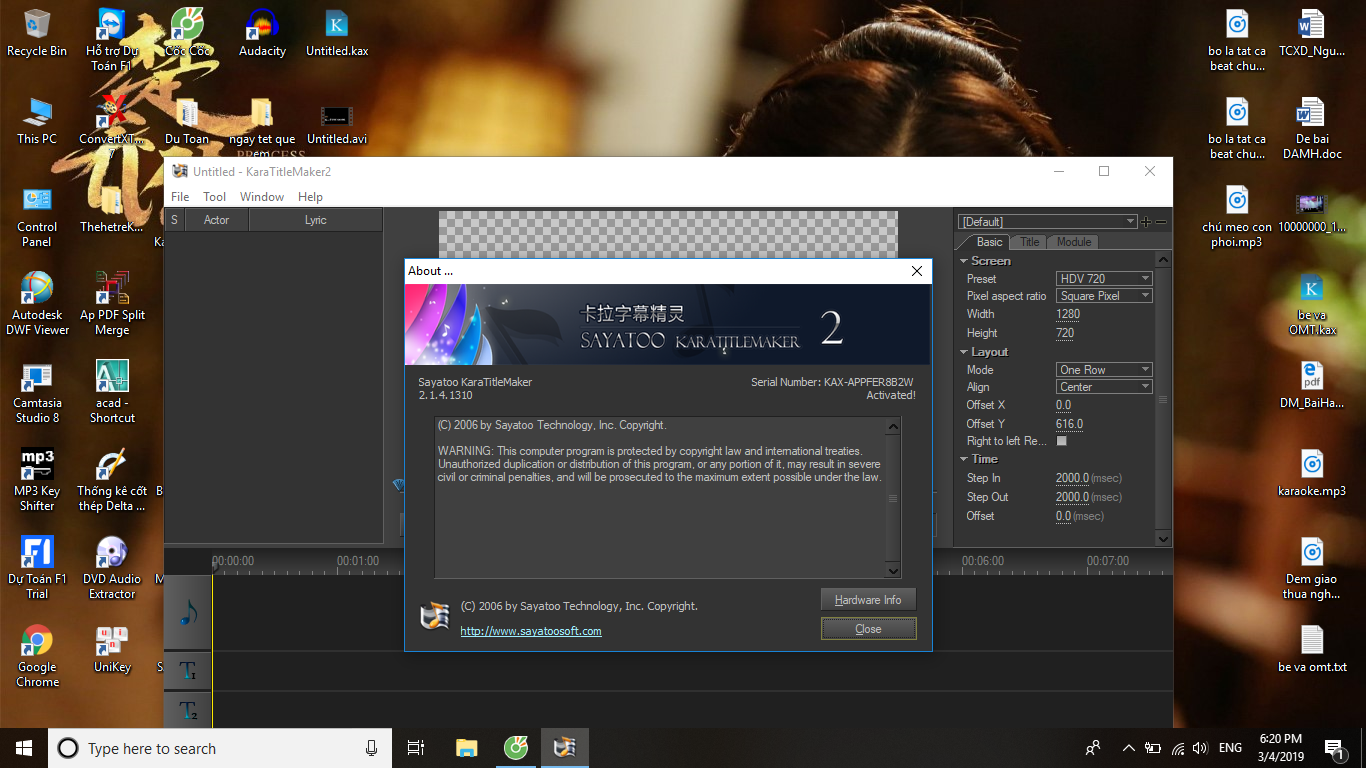
Task: Collapse the Screen section
Action: tap(963, 261)
